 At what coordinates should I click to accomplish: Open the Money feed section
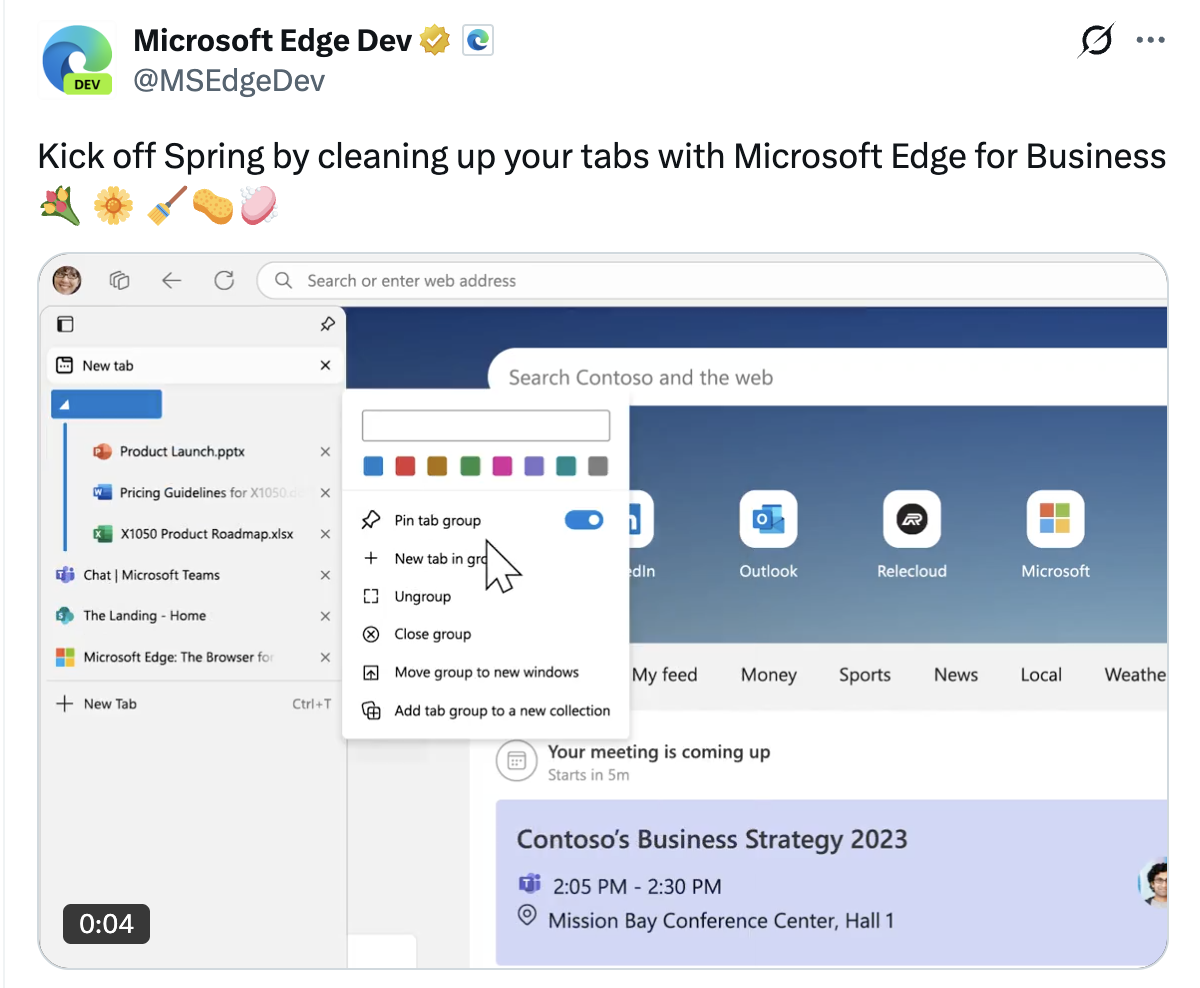pos(768,675)
